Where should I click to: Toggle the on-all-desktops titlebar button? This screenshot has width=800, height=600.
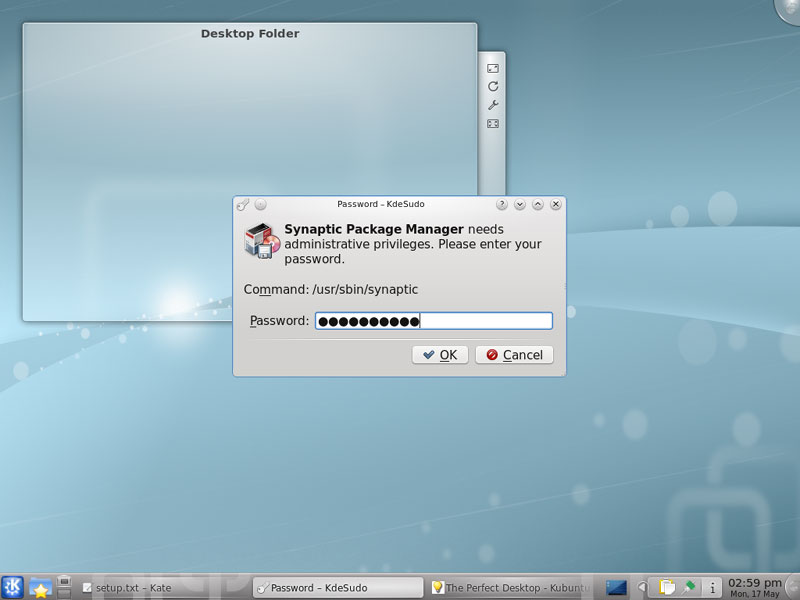(x=260, y=204)
